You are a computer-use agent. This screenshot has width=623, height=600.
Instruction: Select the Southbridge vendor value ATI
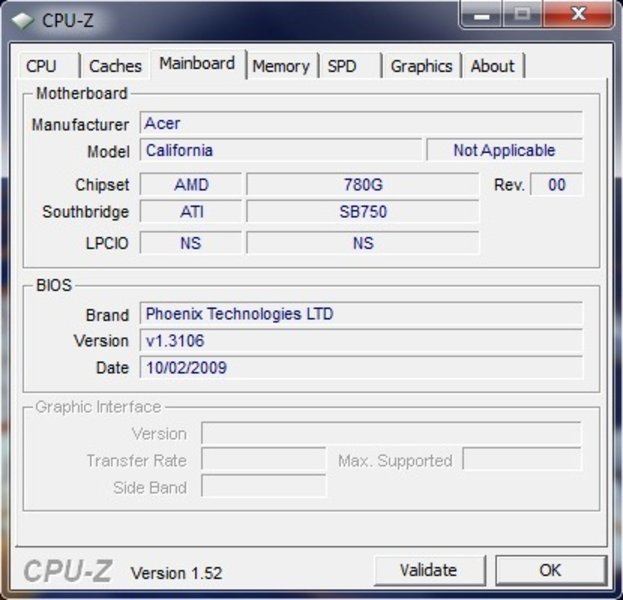coord(191,211)
